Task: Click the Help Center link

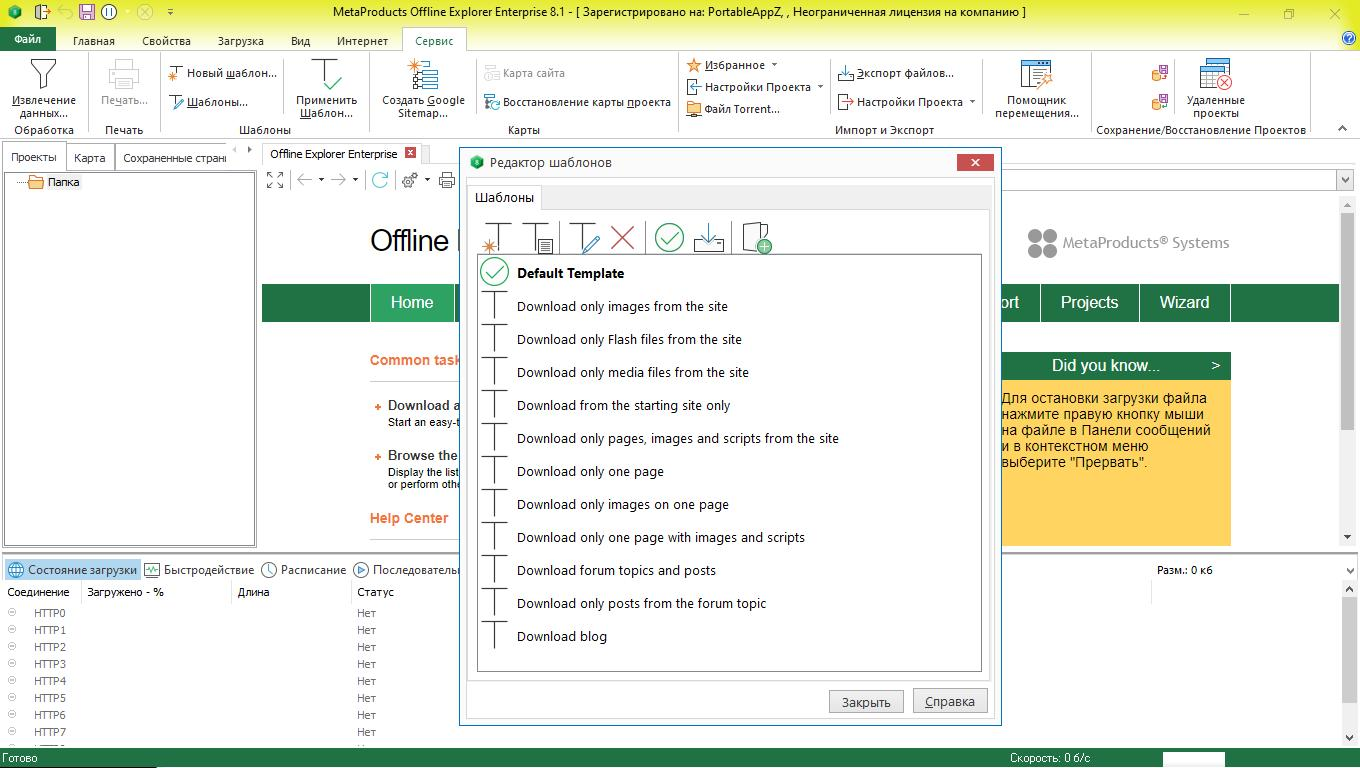Action: pyautogui.click(x=409, y=518)
